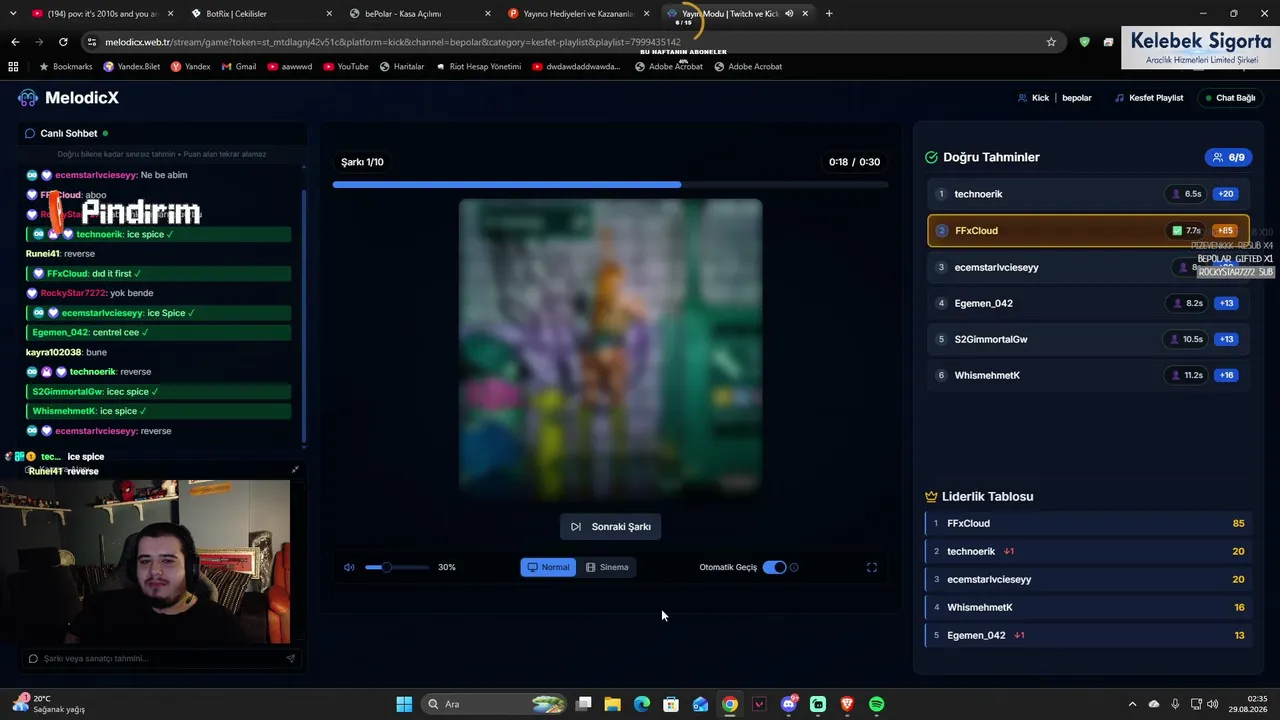Open the Riot Hesap Yönetimi bookmark
The height and width of the screenshot is (720, 1280).
pyautogui.click(x=477, y=66)
